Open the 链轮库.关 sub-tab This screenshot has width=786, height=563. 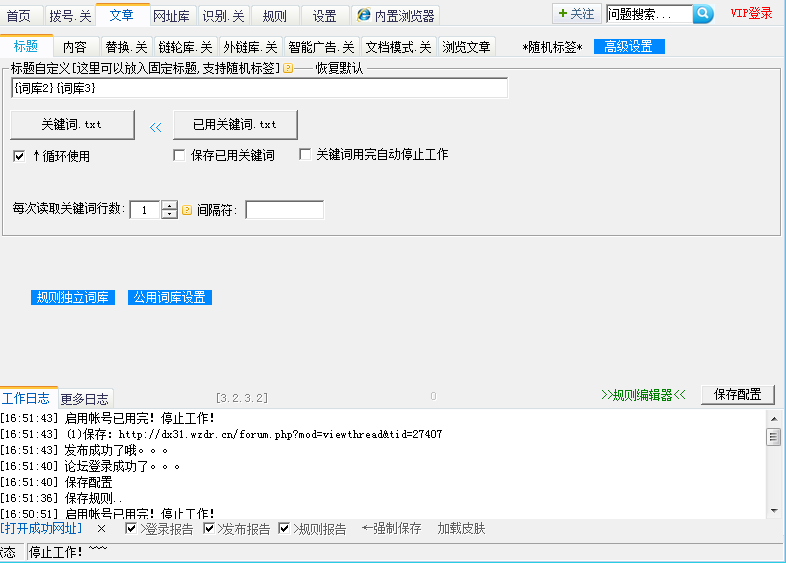tap(185, 47)
